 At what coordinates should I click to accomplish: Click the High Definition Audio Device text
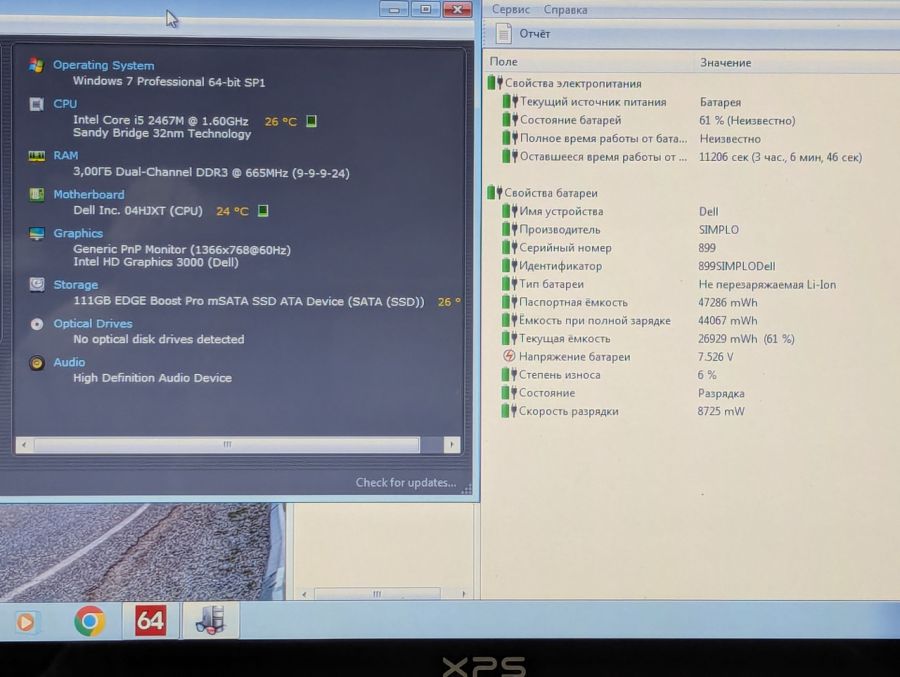(152, 378)
